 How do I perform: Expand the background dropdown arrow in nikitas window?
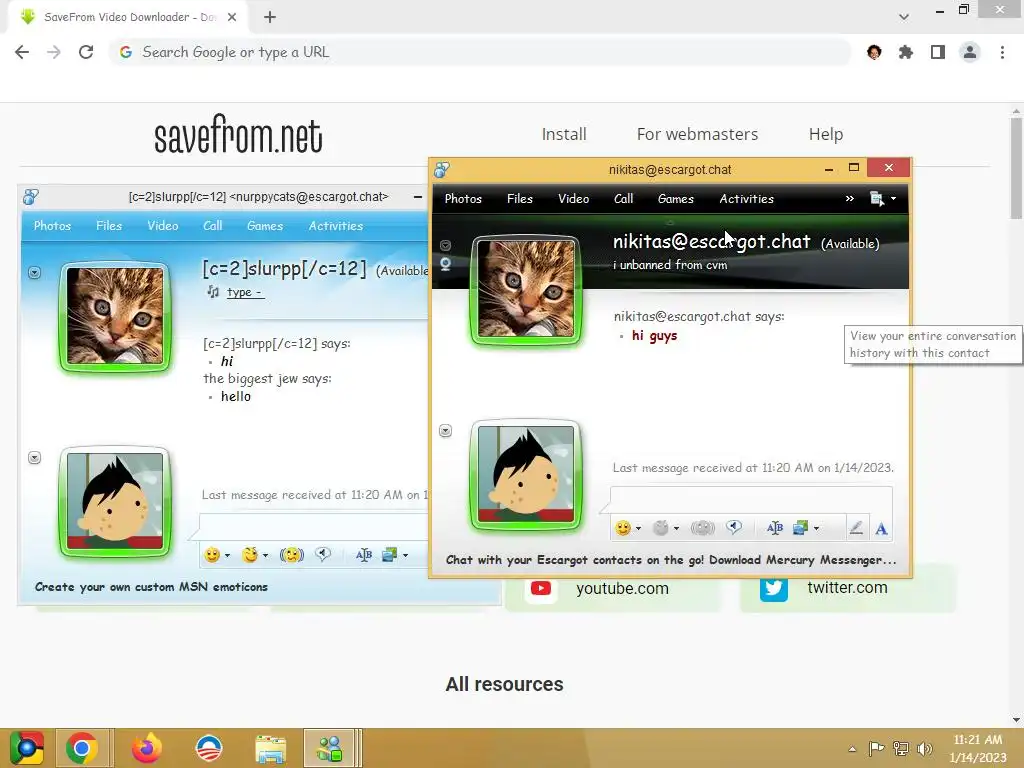(816, 528)
